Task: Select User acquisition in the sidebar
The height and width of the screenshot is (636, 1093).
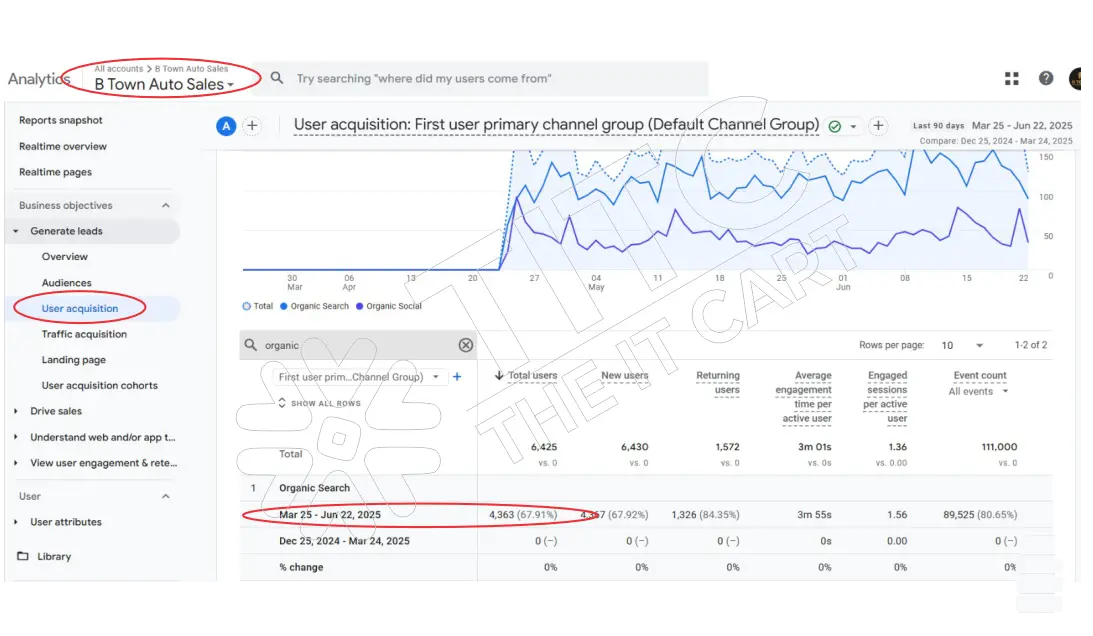Action: coord(79,308)
